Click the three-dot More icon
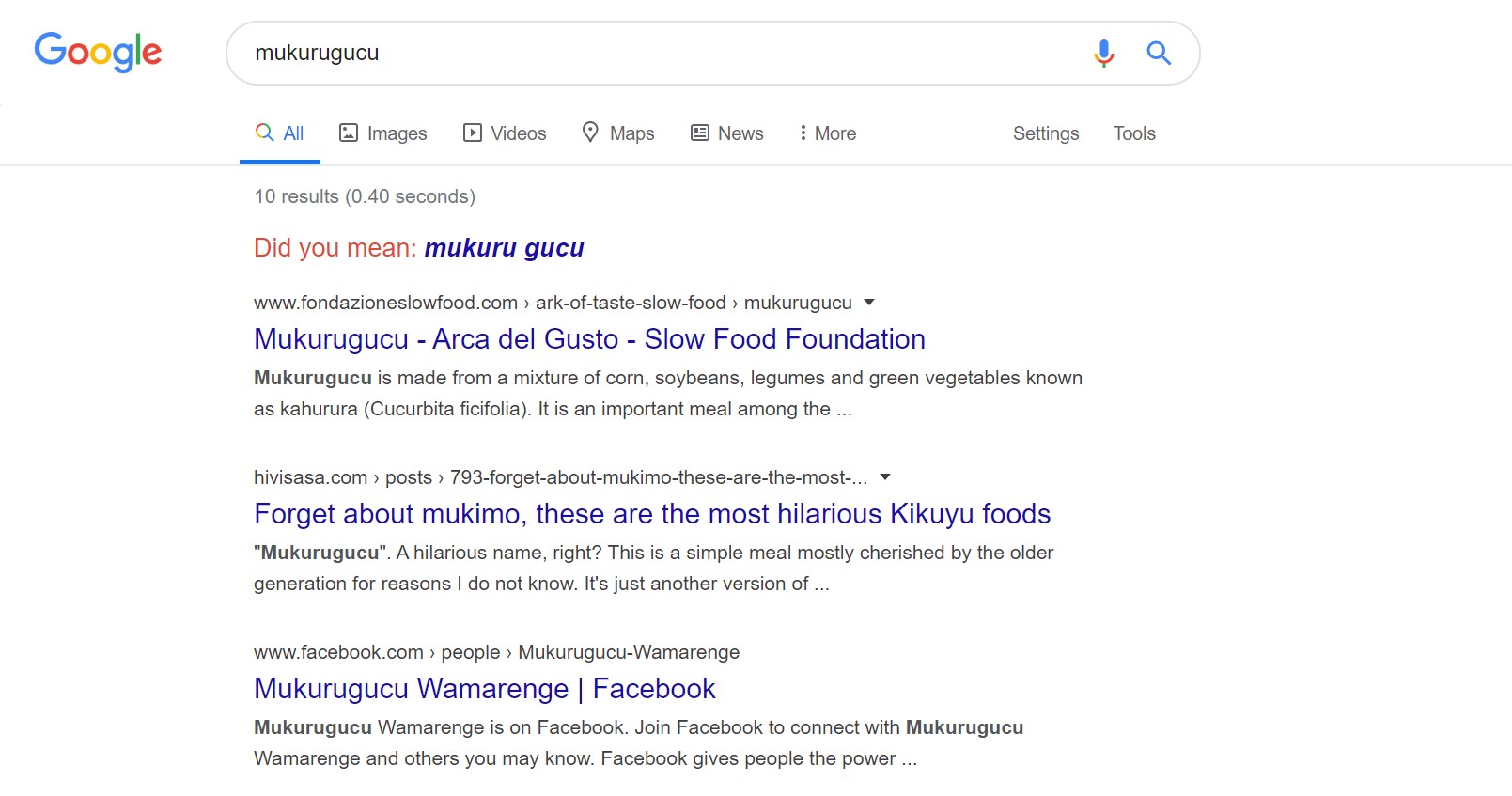Image resolution: width=1512 pixels, height=796 pixels. (803, 133)
